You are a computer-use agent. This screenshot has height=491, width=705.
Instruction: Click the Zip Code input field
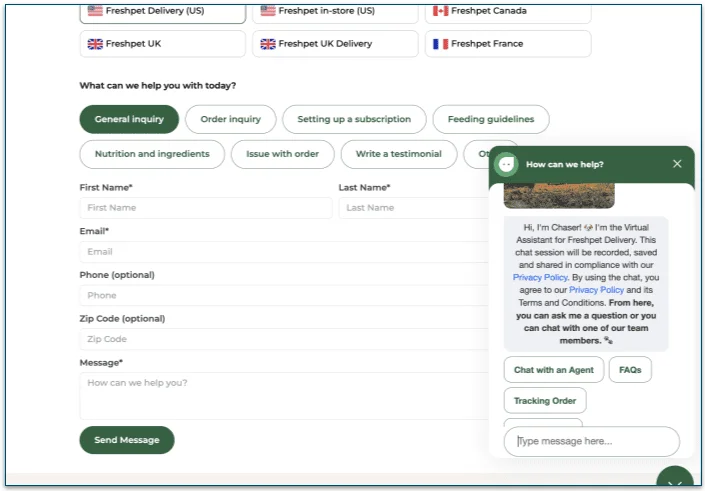pos(284,339)
